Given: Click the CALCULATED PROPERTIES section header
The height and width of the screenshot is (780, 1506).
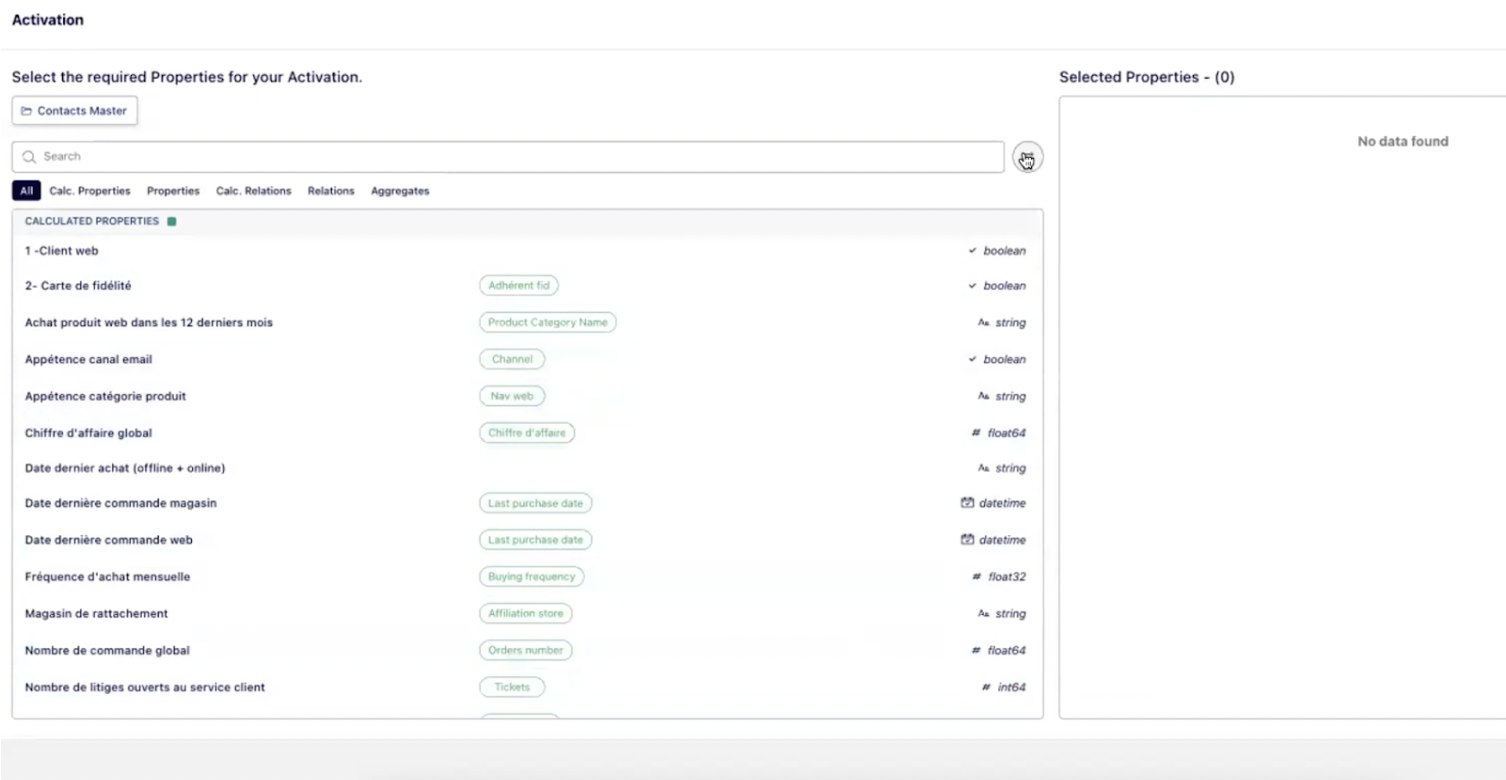Looking at the screenshot, I should click(92, 221).
